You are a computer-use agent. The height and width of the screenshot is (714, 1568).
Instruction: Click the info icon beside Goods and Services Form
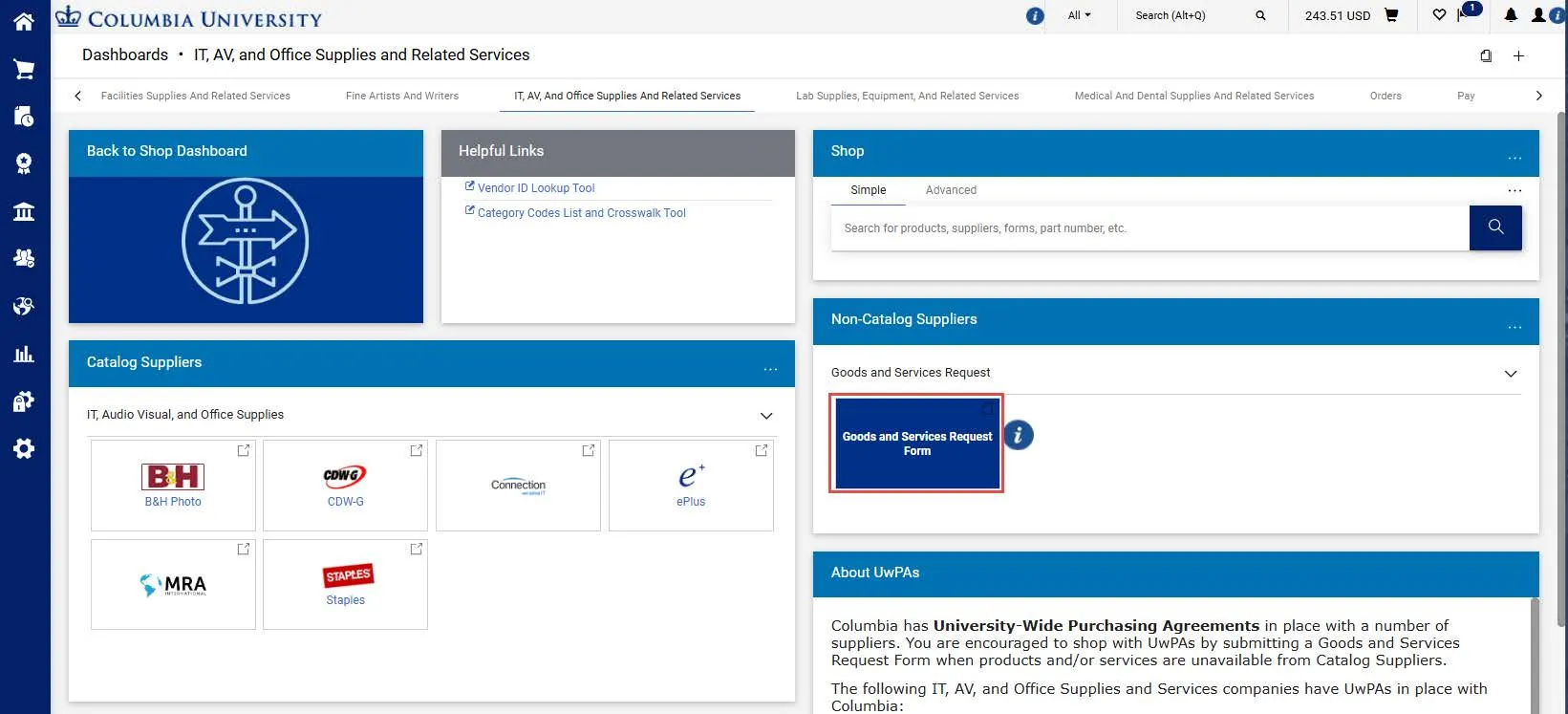1019,435
